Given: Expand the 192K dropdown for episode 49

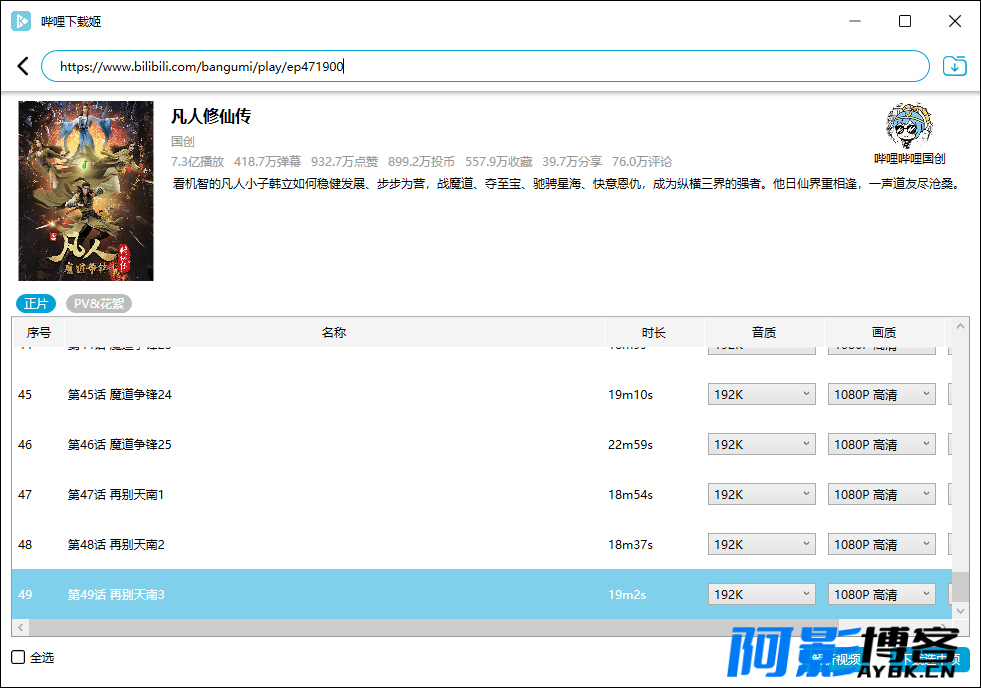Looking at the screenshot, I should [761, 595].
